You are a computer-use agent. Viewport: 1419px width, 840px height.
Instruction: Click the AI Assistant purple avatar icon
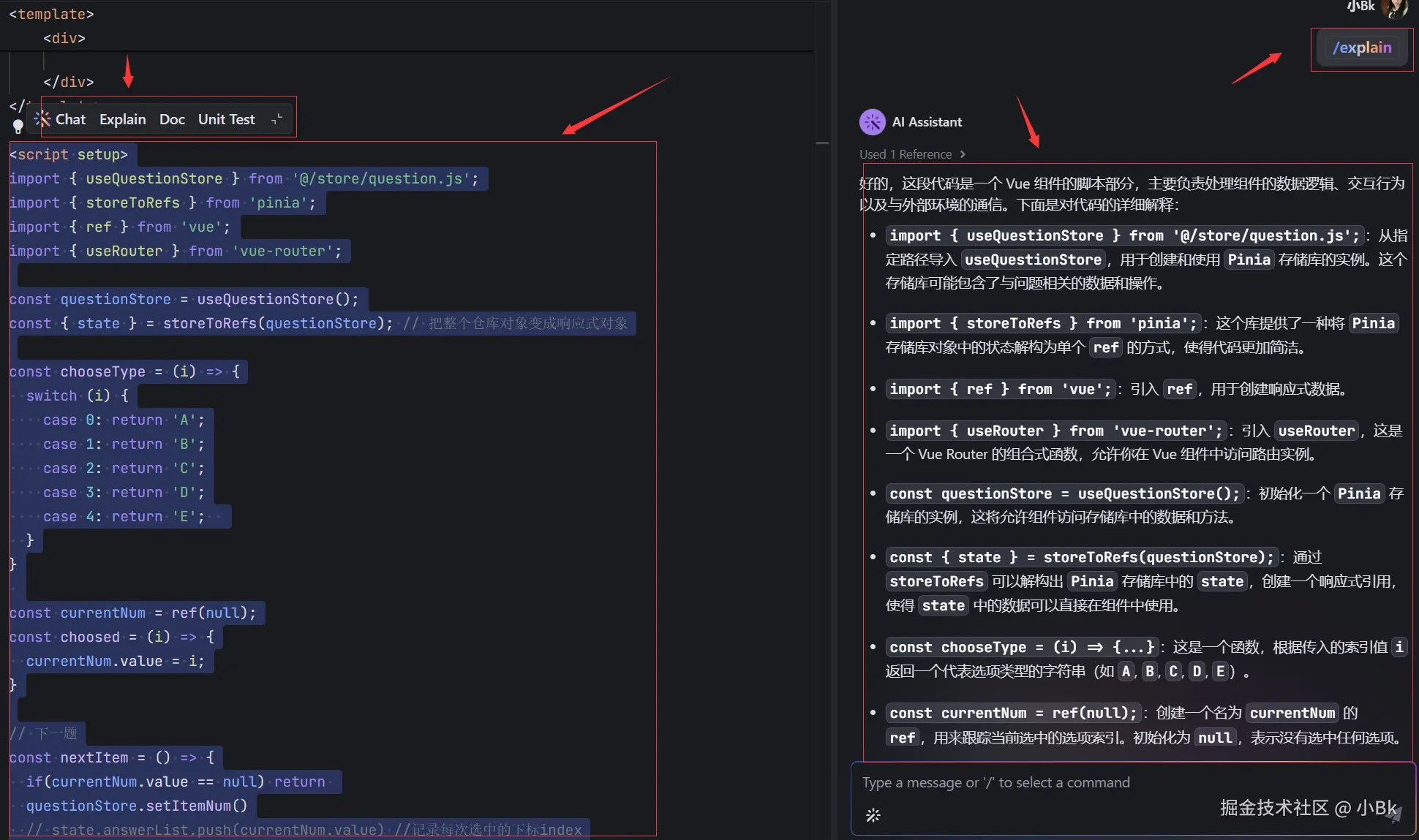click(x=872, y=122)
